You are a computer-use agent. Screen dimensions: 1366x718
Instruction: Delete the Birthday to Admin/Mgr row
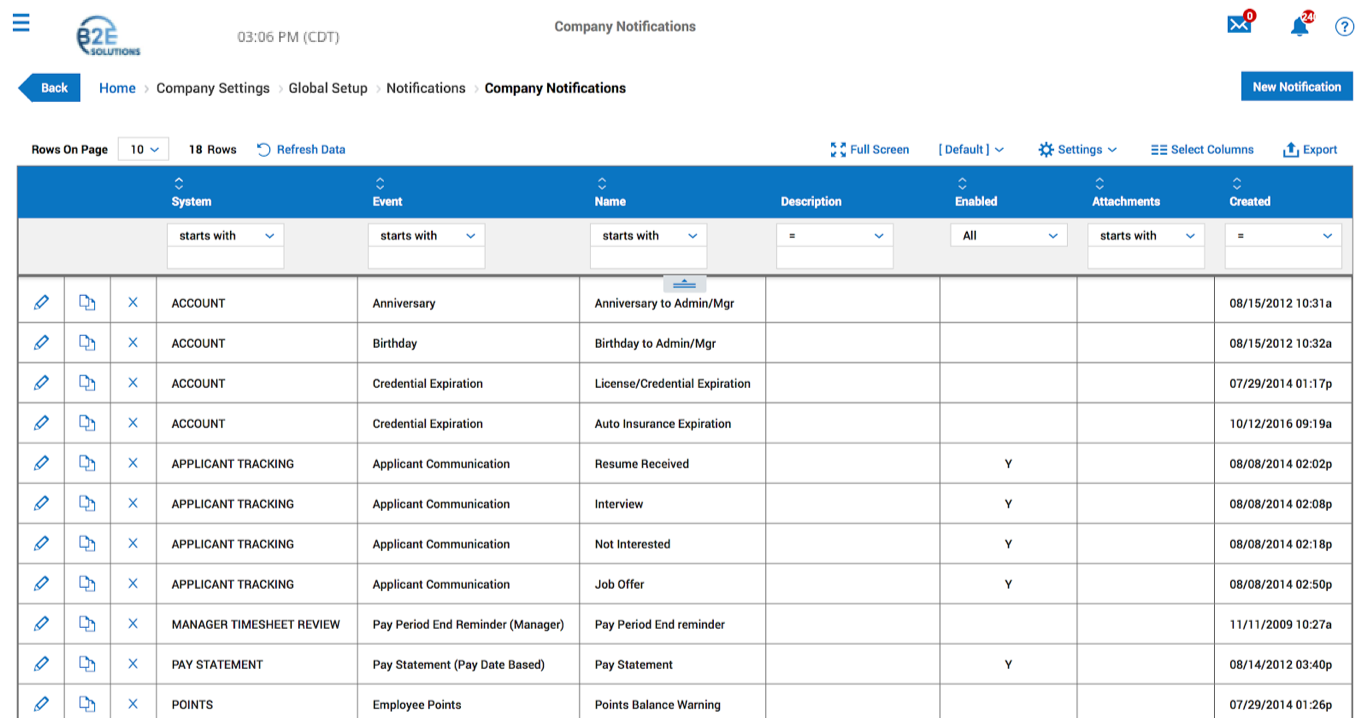(x=133, y=343)
